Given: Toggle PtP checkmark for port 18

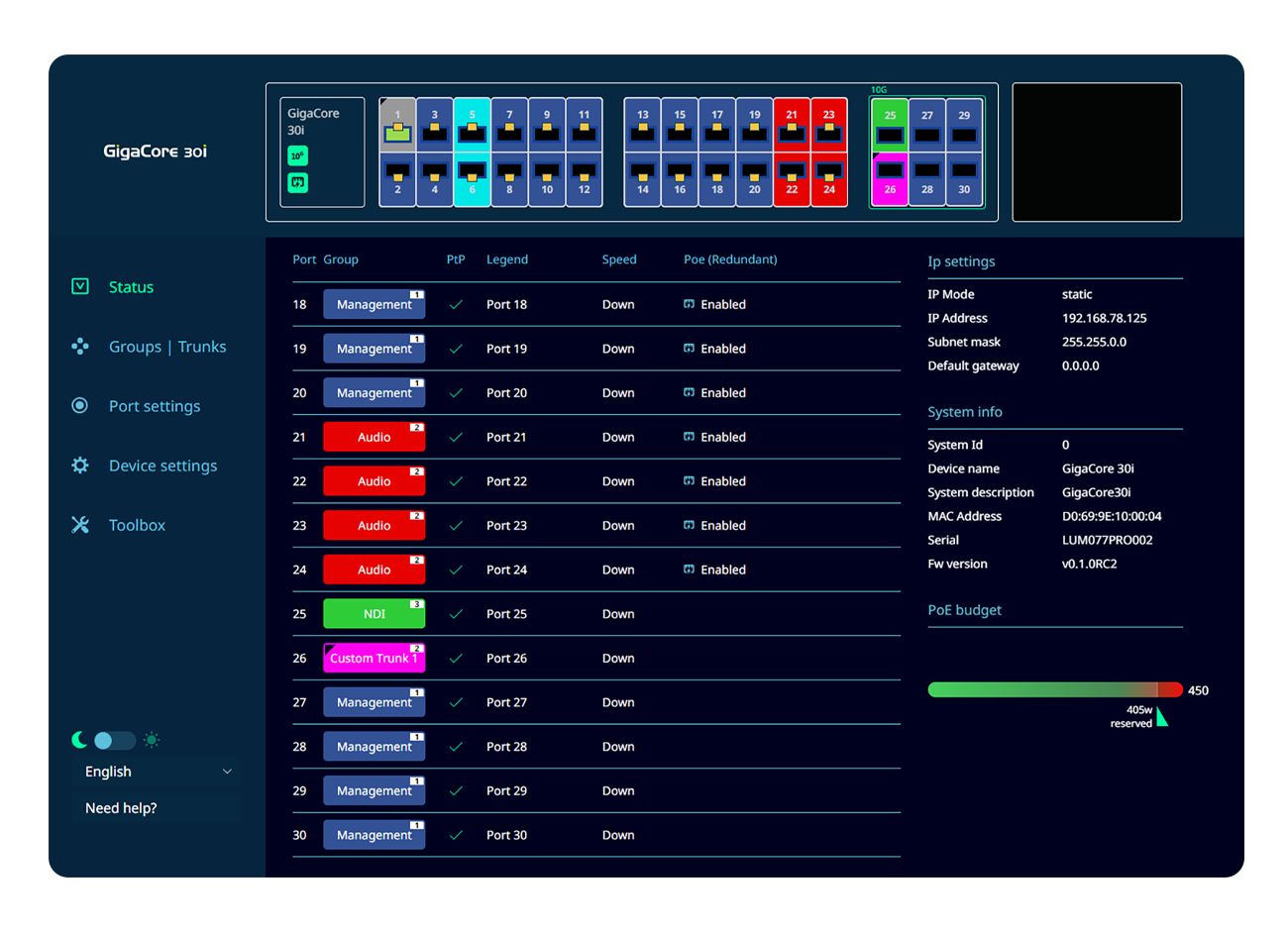Looking at the screenshot, I should click(x=456, y=304).
